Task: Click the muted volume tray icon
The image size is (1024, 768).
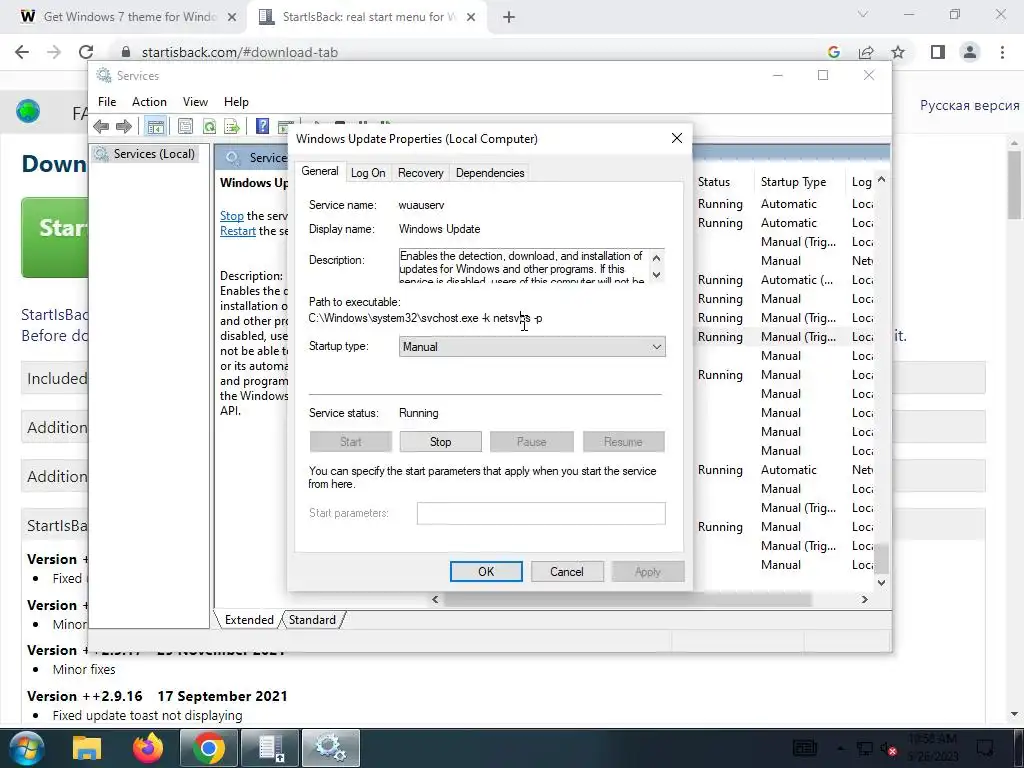Action: (888, 748)
